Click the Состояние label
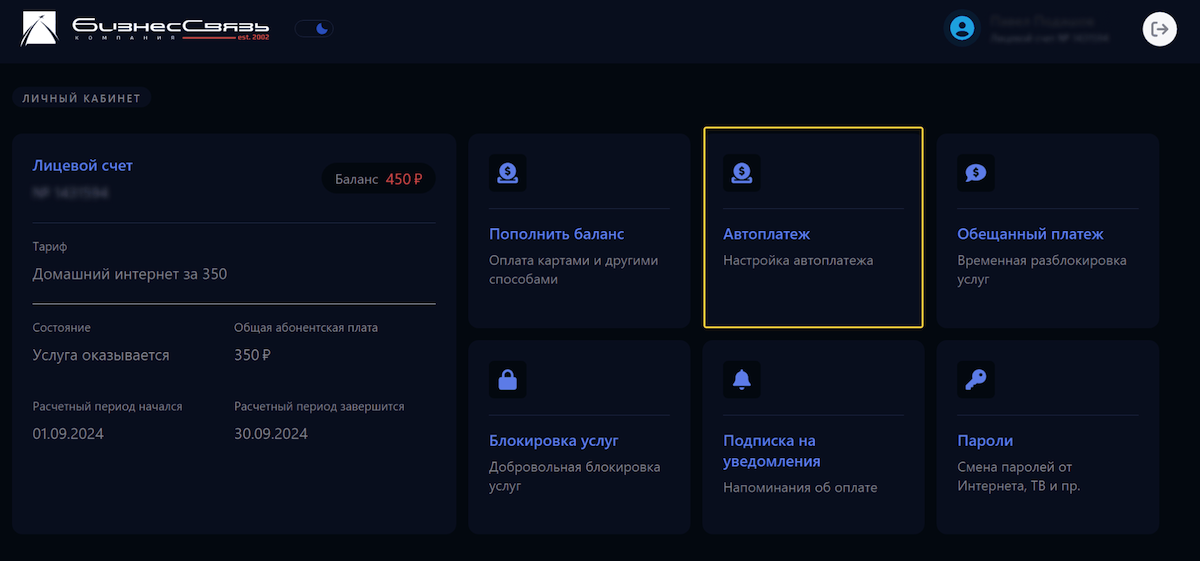This screenshot has width=1200, height=561. pyautogui.click(x=62, y=327)
